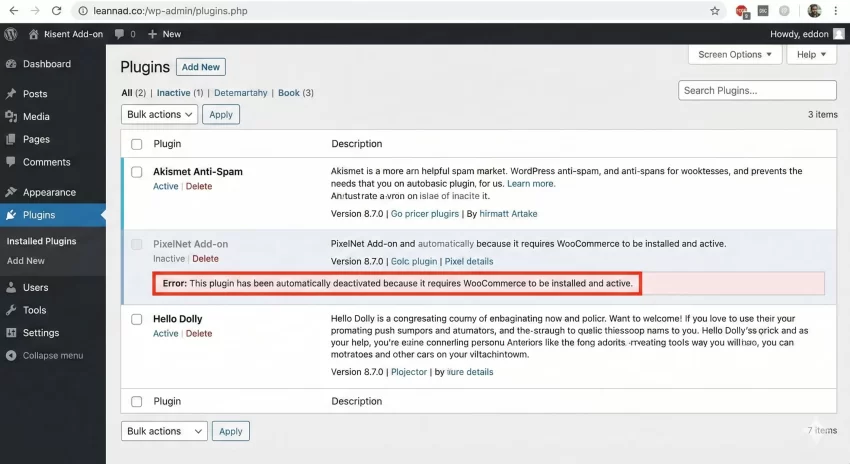Click the browser forward arrow
This screenshot has width=850, height=464.
click(35, 11)
